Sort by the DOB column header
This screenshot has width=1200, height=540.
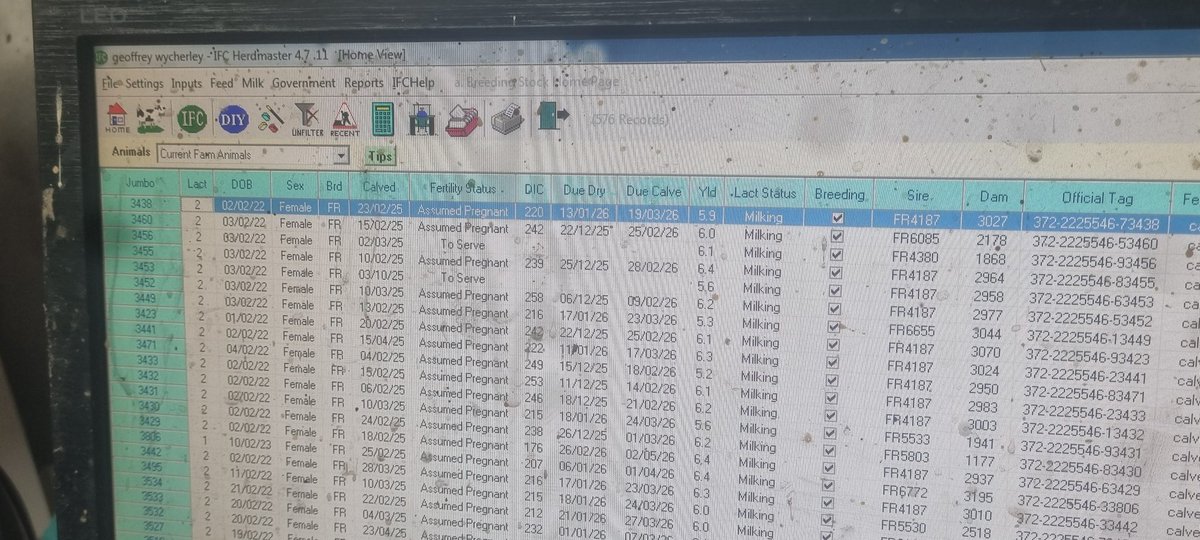tap(242, 187)
